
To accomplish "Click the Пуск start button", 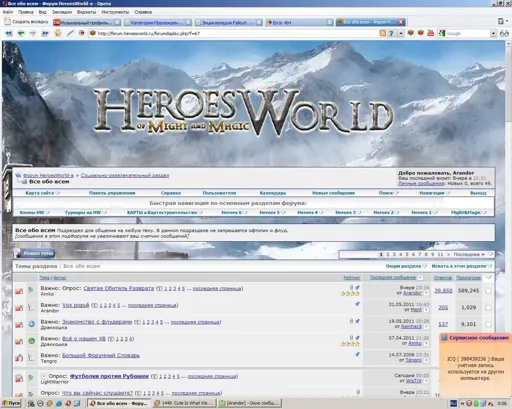I will point(11,403).
